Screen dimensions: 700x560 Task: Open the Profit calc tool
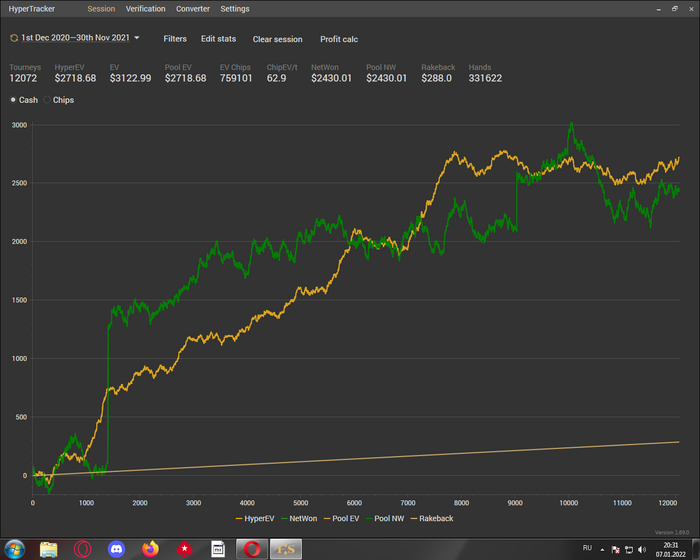pos(339,39)
